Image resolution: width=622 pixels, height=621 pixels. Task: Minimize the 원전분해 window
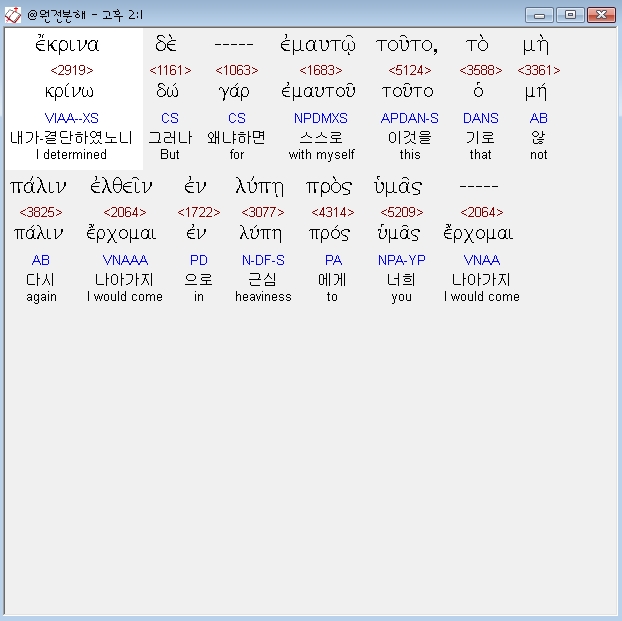coord(539,15)
